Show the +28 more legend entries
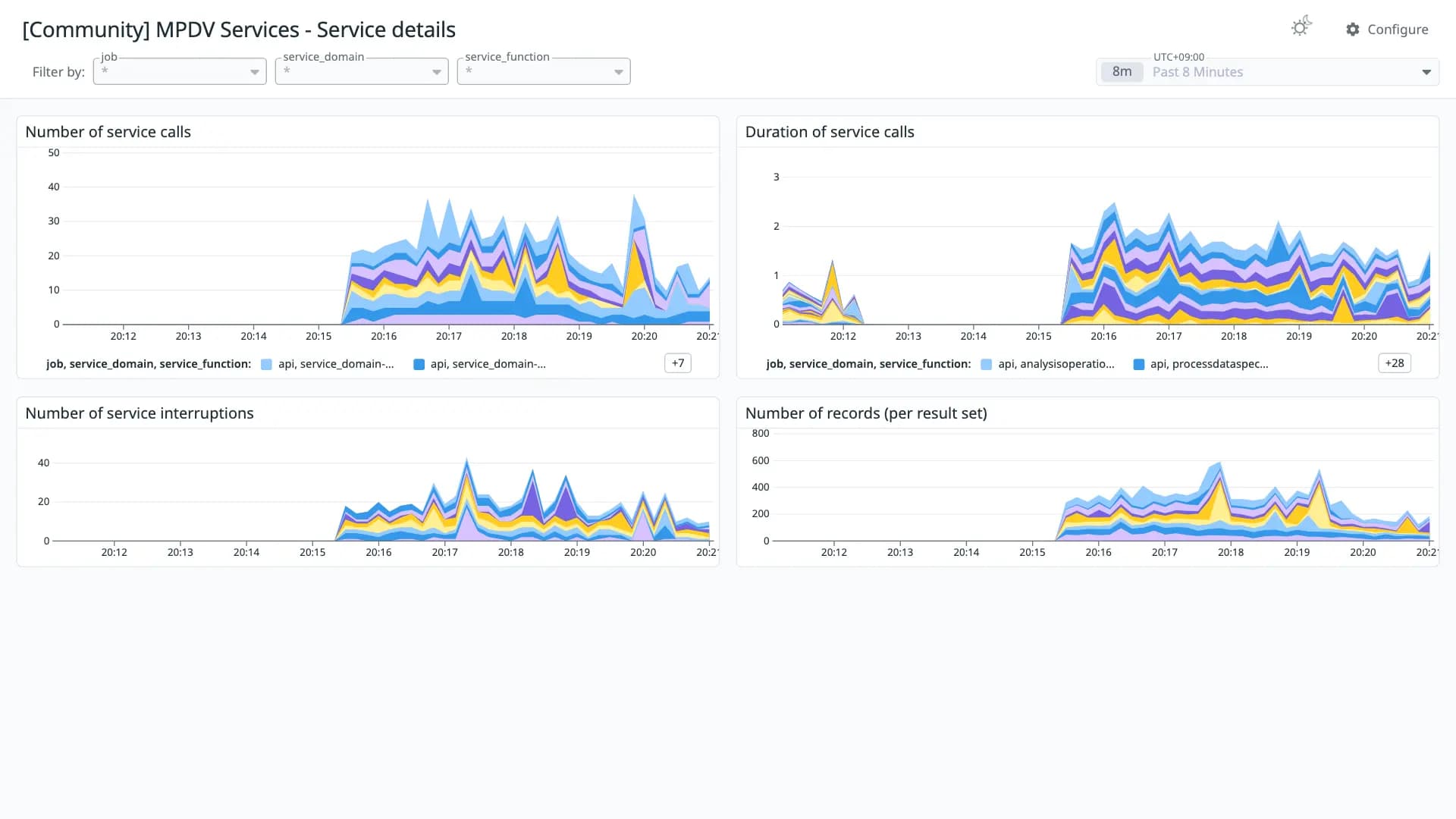Viewport: 1456px width, 819px height. 1395,363
